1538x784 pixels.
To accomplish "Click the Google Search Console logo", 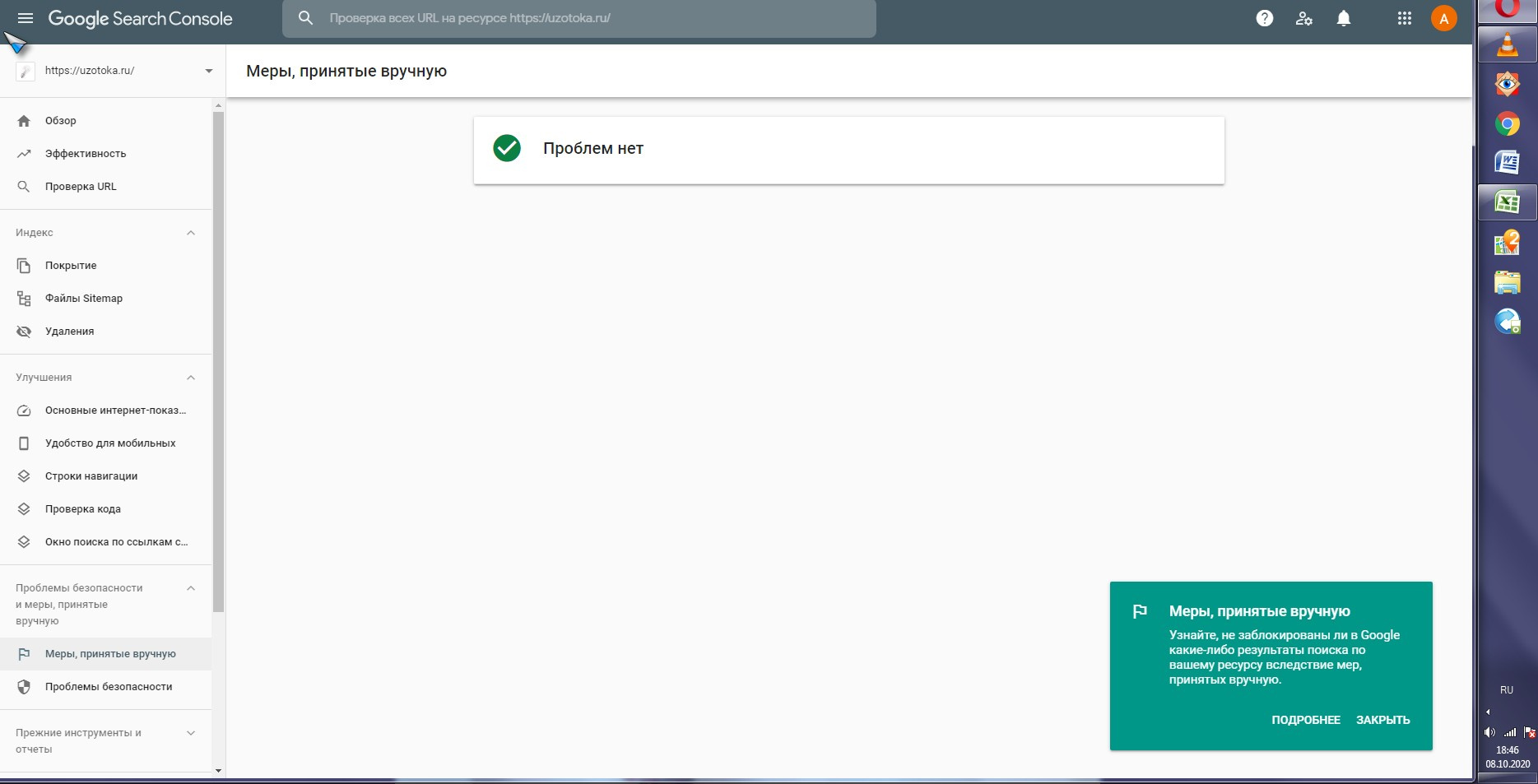I will point(140,18).
